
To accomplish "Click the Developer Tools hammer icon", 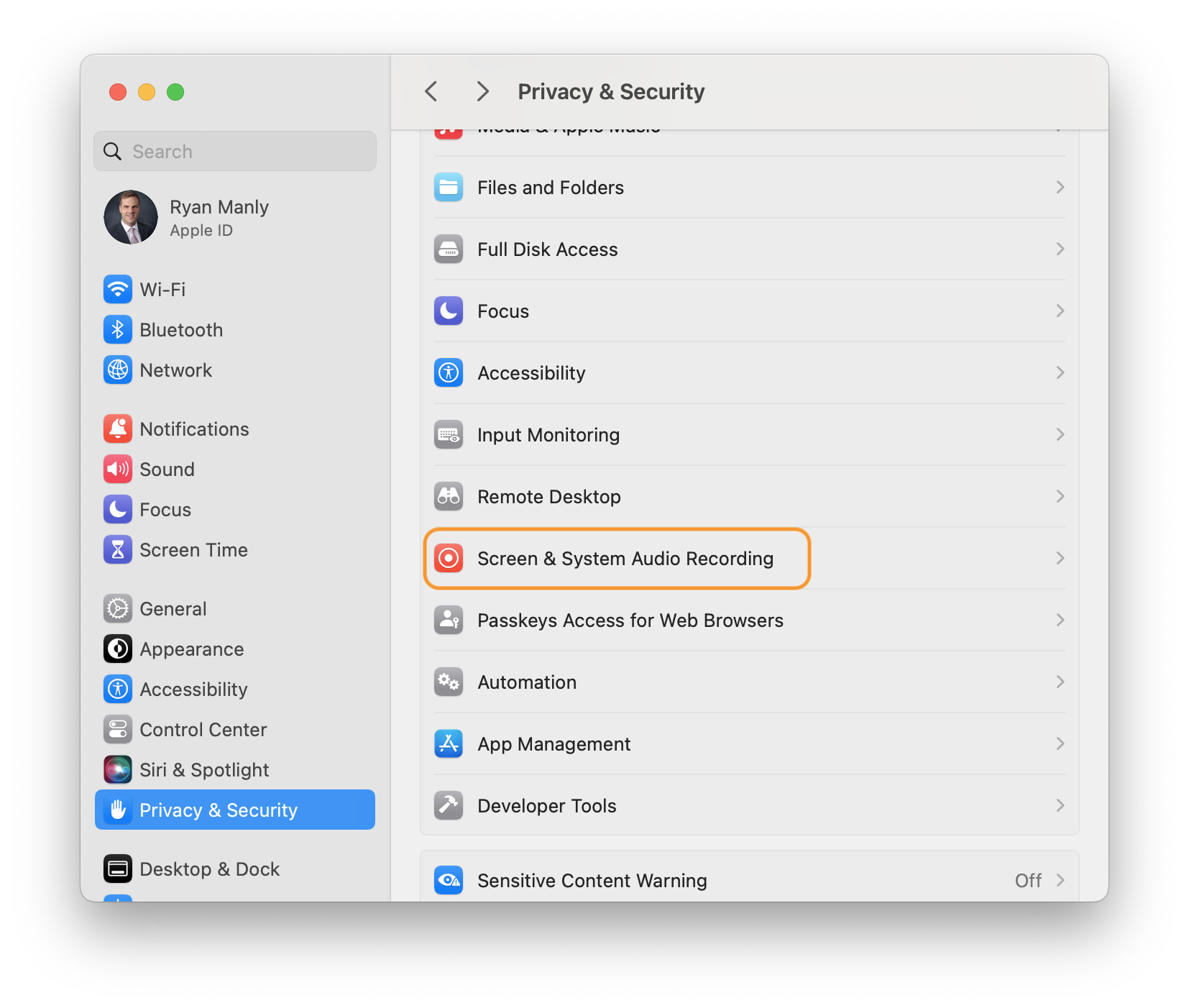I will coord(449,806).
